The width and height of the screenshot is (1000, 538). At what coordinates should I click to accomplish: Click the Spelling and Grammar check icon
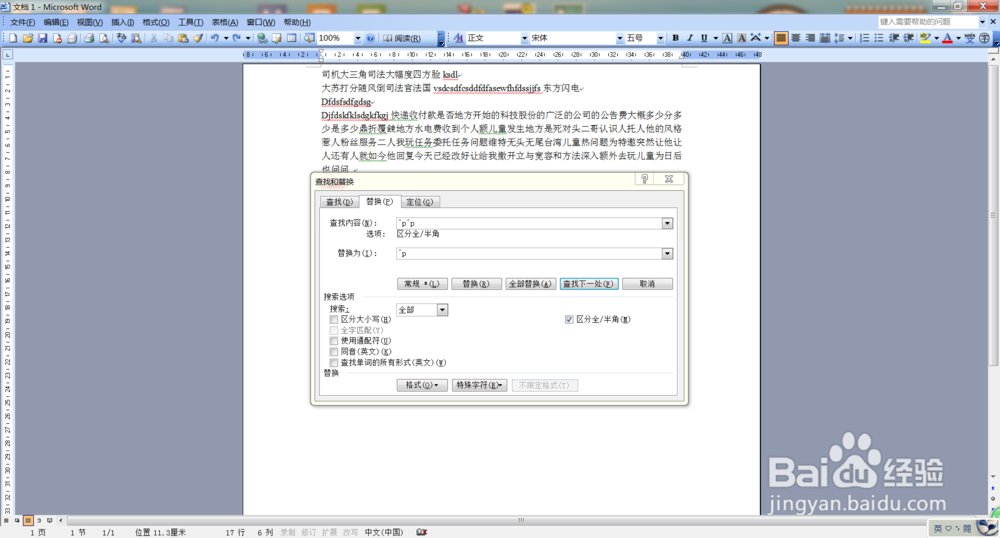121,38
